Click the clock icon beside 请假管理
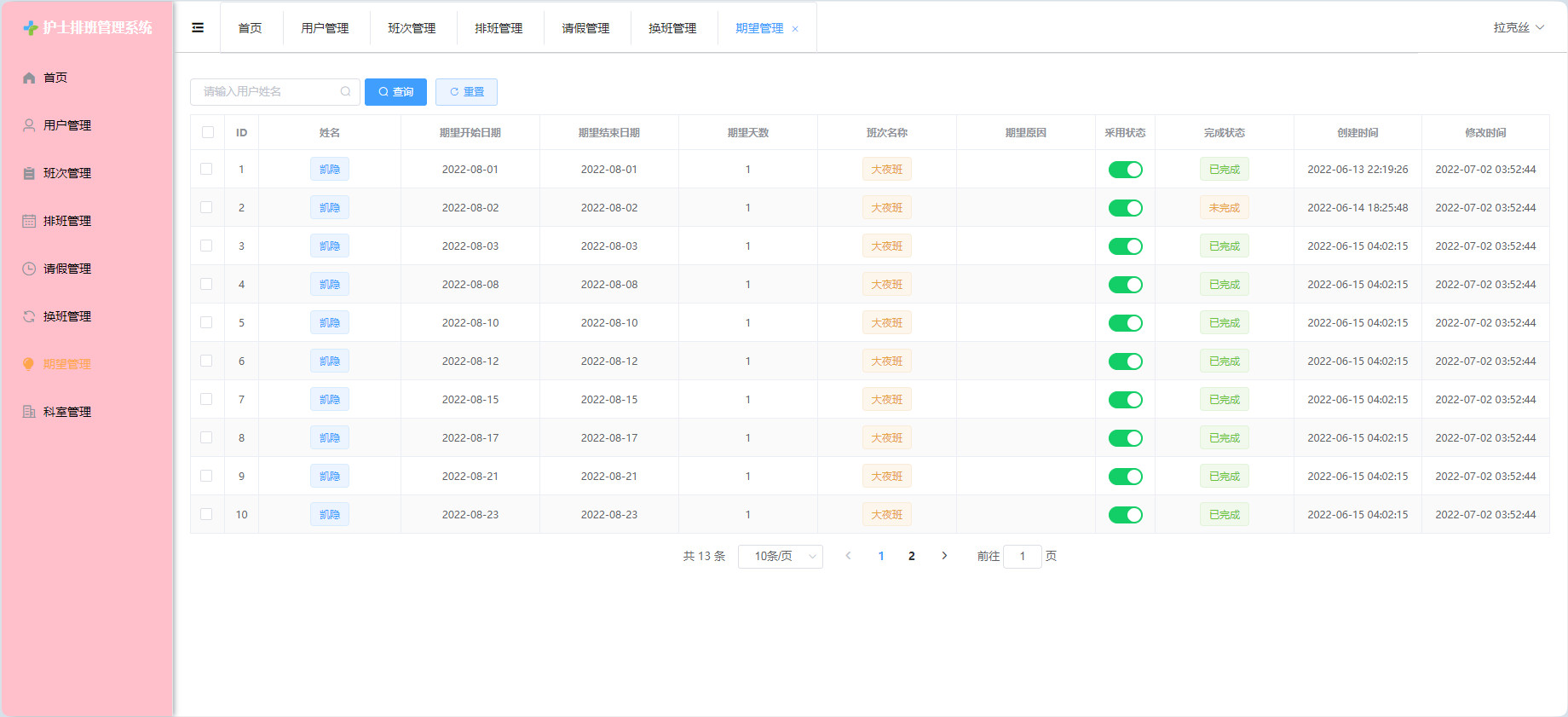Viewport: 1568px width, 717px height. click(29, 269)
